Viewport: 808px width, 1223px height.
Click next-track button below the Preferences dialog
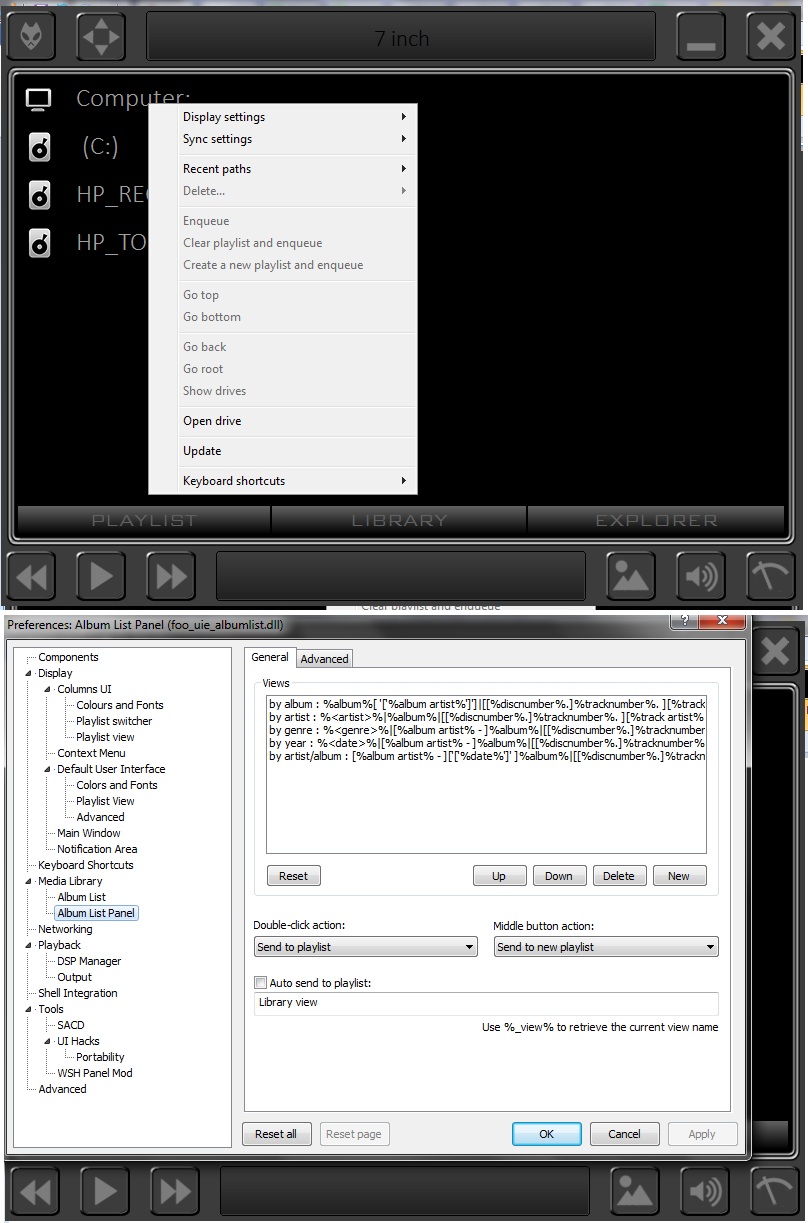coord(175,1192)
